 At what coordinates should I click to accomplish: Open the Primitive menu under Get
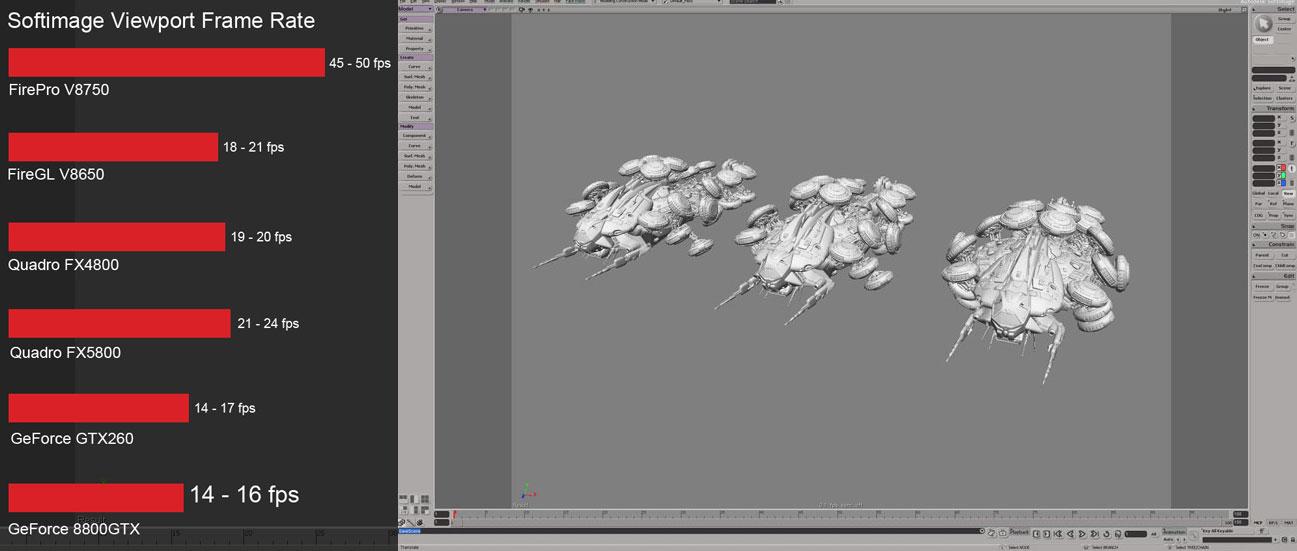415,28
